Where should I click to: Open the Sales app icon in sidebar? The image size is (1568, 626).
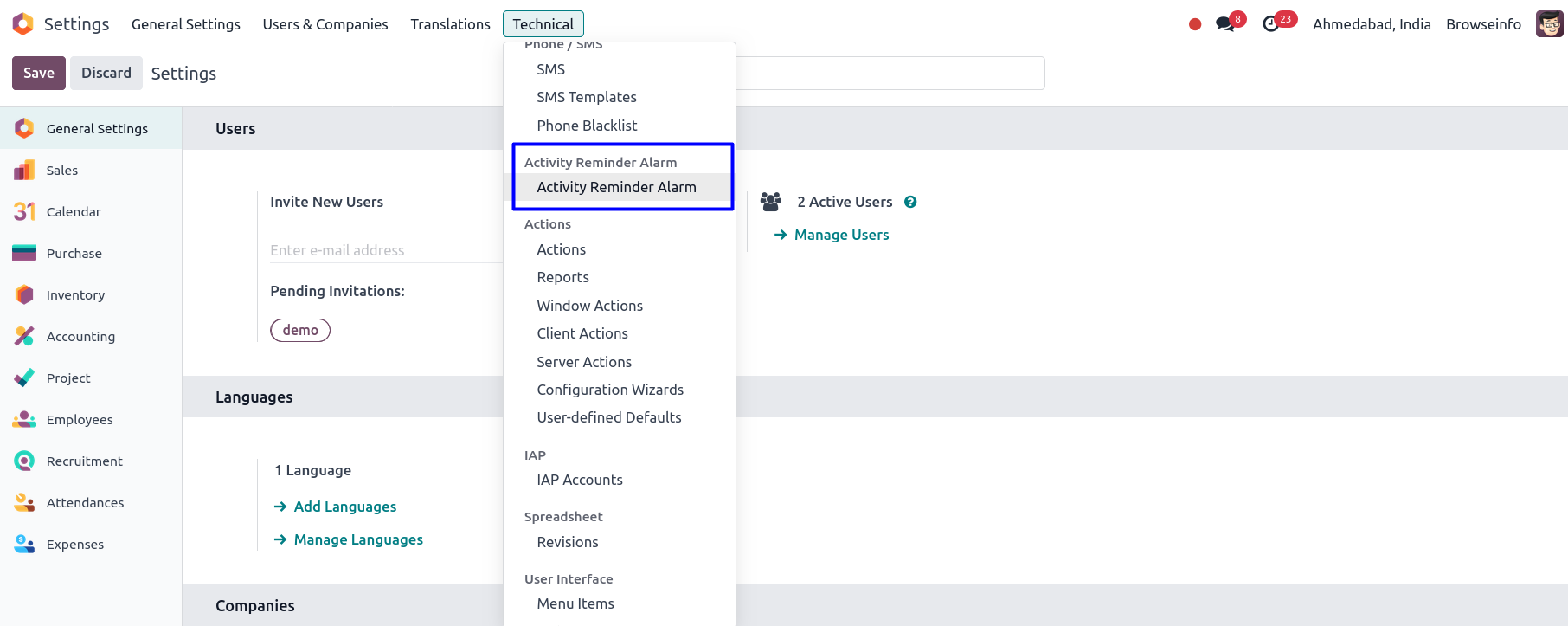[x=24, y=171]
